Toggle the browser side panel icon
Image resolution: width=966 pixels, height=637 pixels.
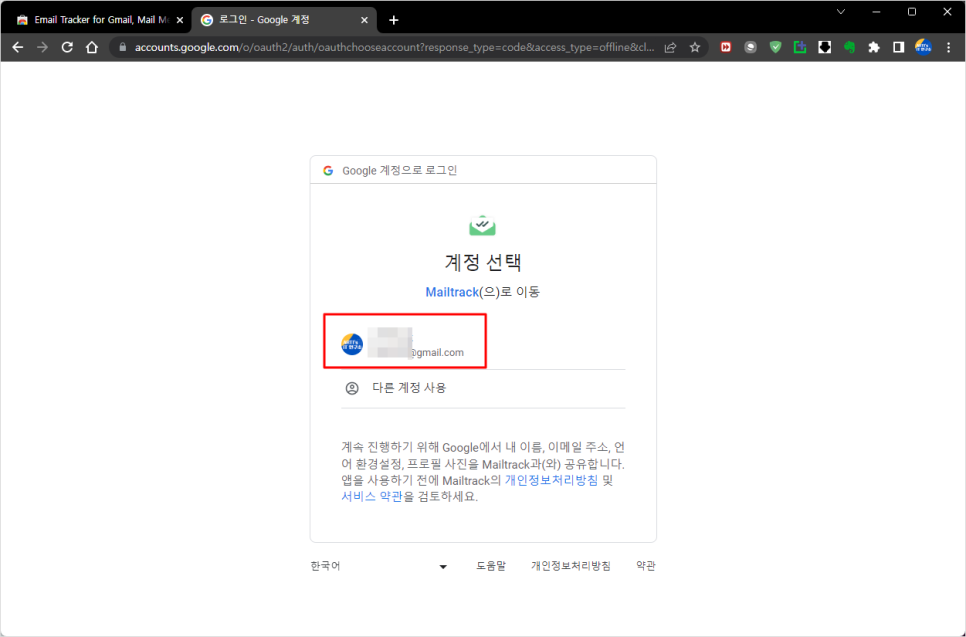pyautogui.click(x=898, y=47)
